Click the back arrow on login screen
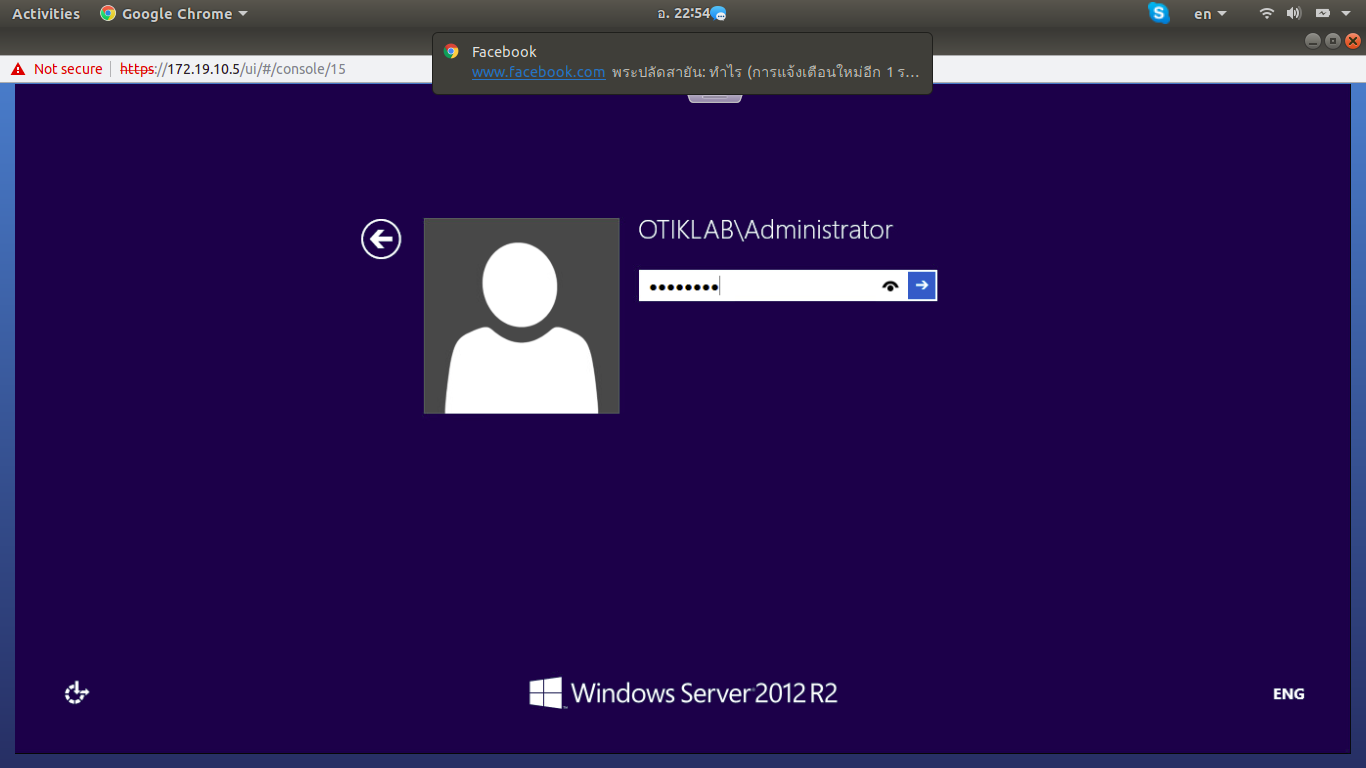The image size is (1366, 768). point(381,239)
